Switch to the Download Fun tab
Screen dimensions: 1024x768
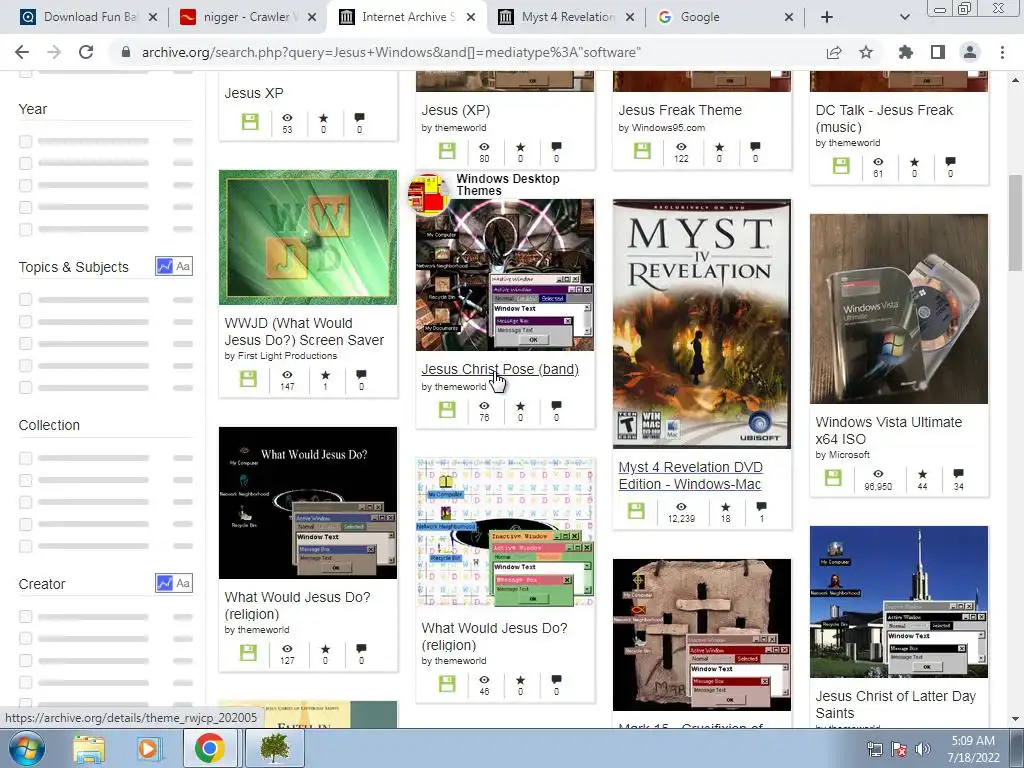coord(88,17)
